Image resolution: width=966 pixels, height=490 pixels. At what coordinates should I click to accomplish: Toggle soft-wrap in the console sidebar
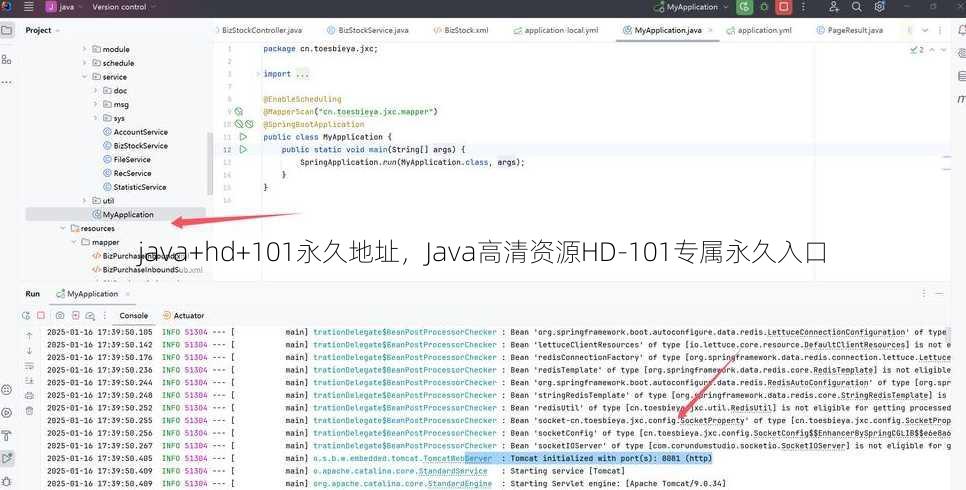point(29,366)
